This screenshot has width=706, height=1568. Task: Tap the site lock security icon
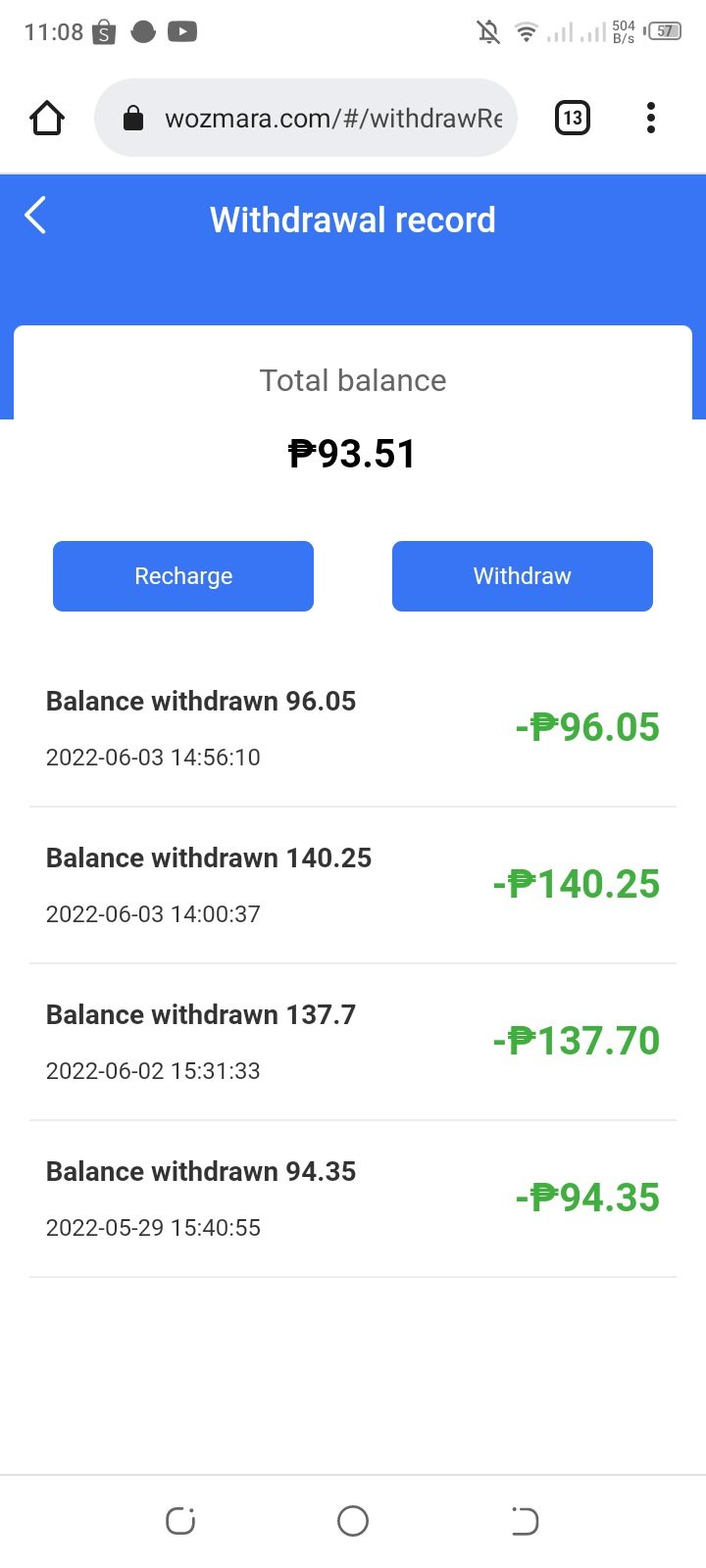[x=133, y=119]
